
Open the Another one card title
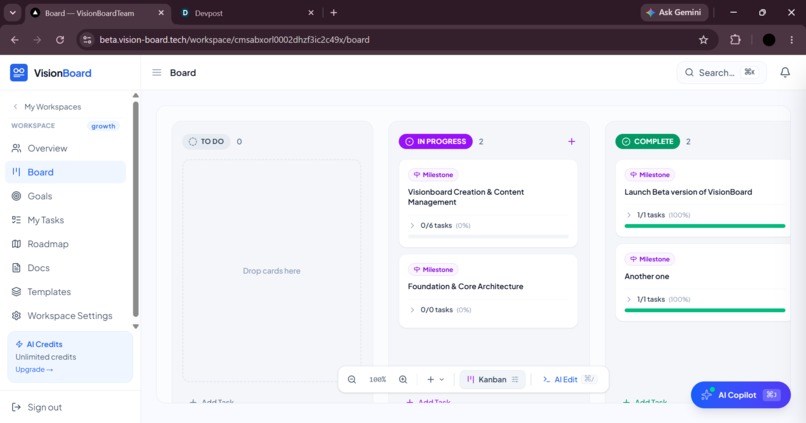tap(647, 276)
